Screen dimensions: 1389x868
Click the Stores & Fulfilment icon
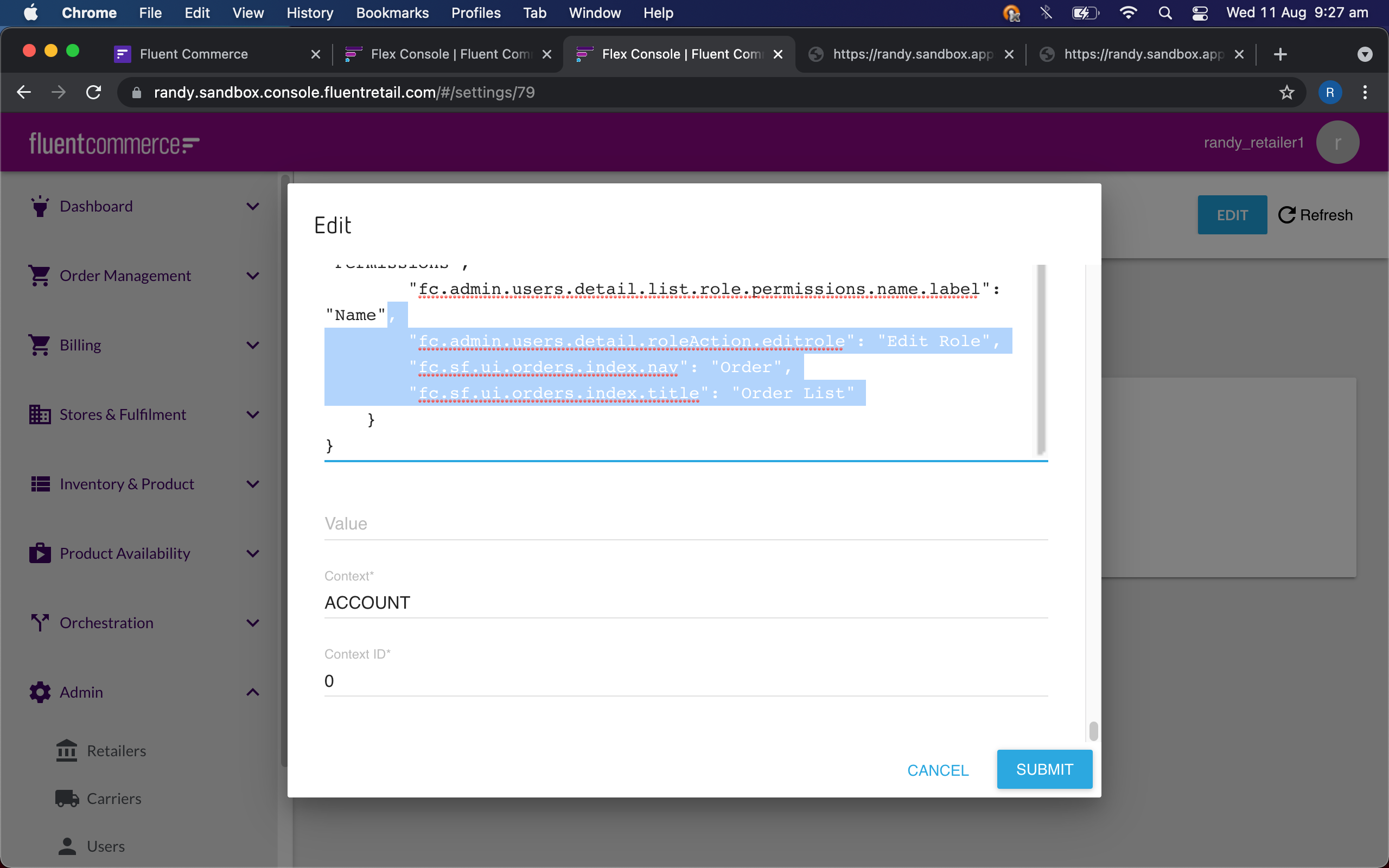coord(39,414)
